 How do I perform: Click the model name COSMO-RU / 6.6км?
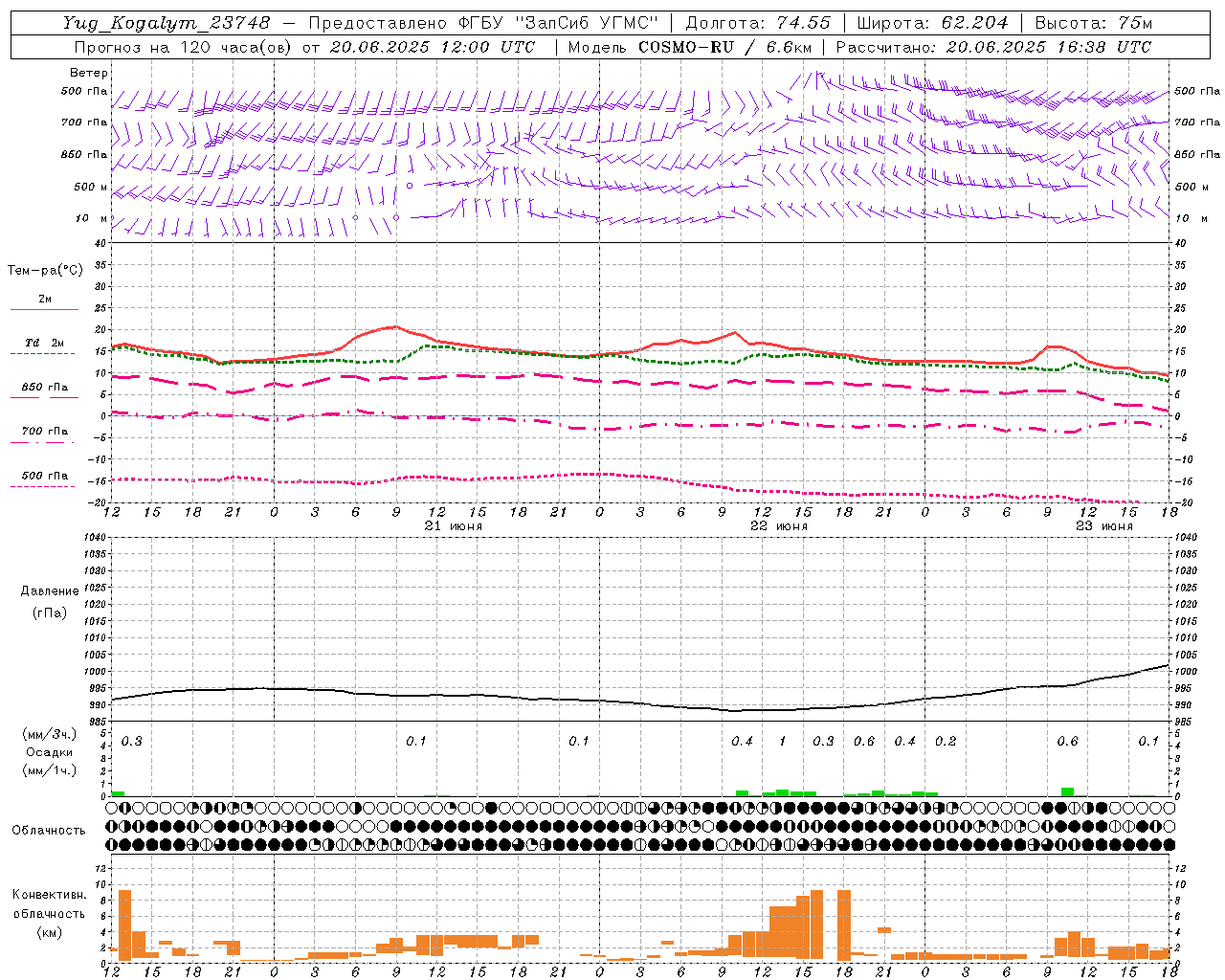(x=724, y=47)
